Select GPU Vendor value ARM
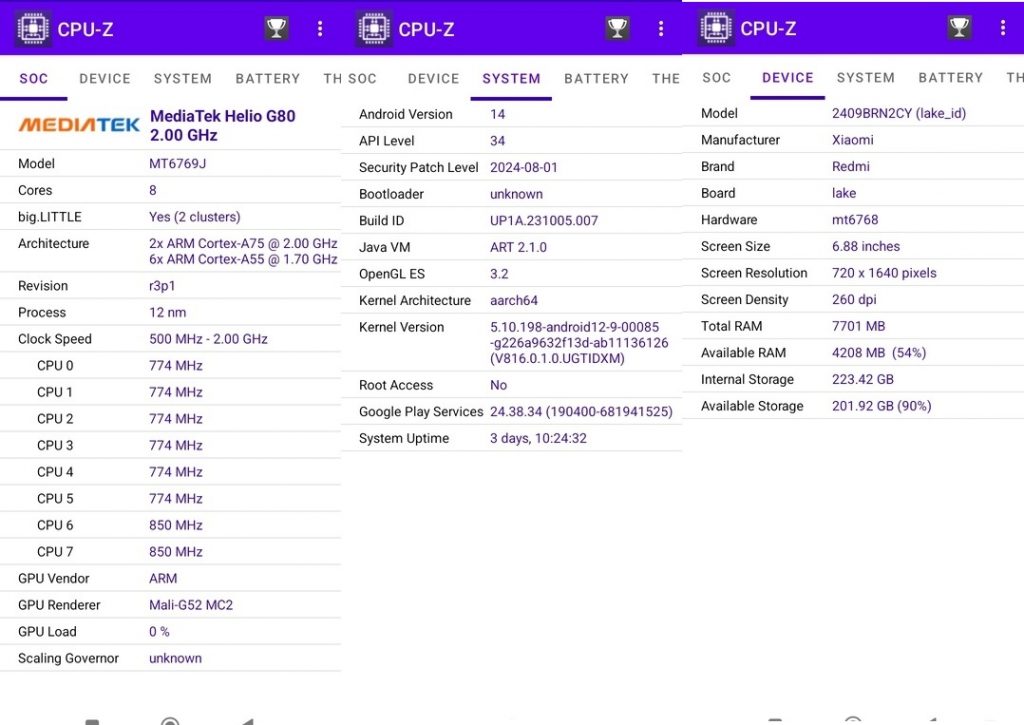The width and height of the screenshot is (1024, 725). tap(163, 579)
